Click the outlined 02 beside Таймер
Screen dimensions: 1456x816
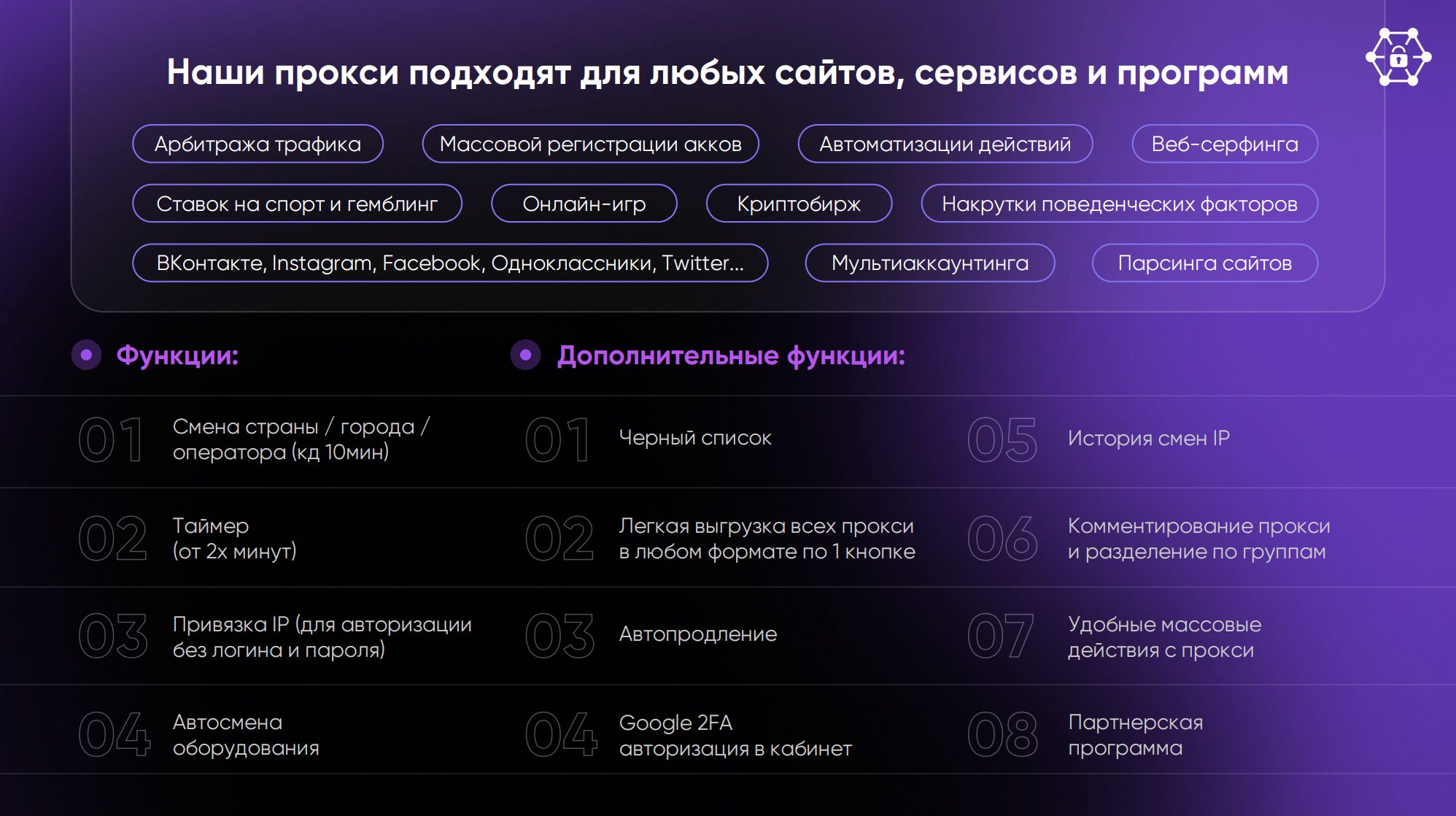click(x=113, y=538)
